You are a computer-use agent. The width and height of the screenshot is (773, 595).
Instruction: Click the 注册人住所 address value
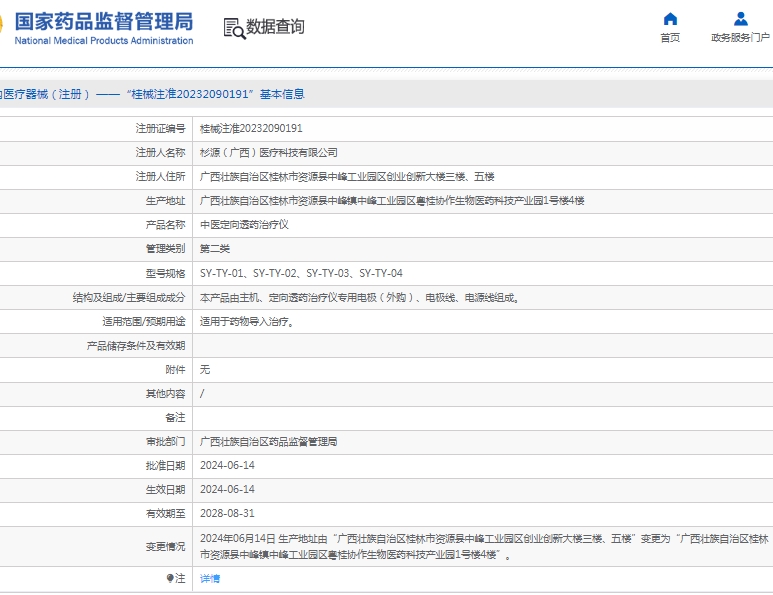tap(347, 176)
